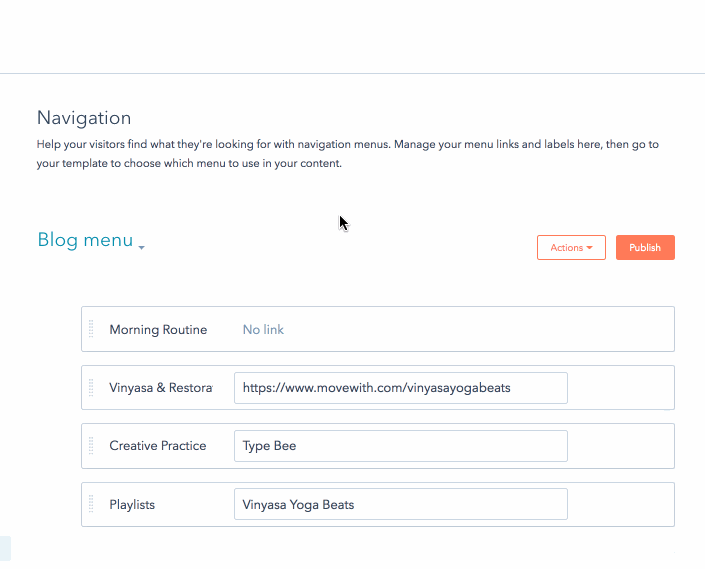705x569 pixels.
Task: Click the Creative Practice menu label
Action: pos(158,446)
